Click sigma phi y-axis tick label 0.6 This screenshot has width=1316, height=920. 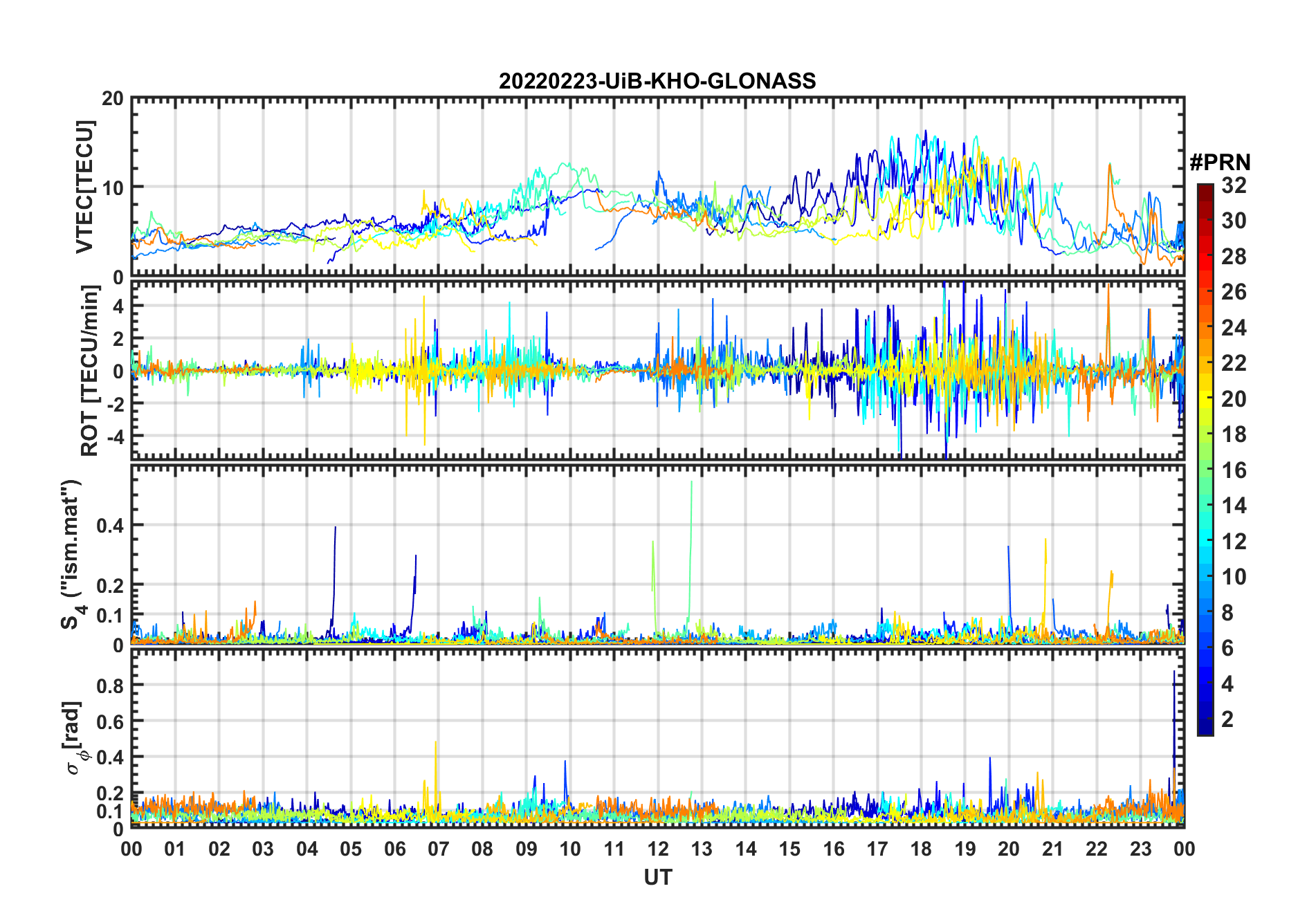click(x=109, y=721)
